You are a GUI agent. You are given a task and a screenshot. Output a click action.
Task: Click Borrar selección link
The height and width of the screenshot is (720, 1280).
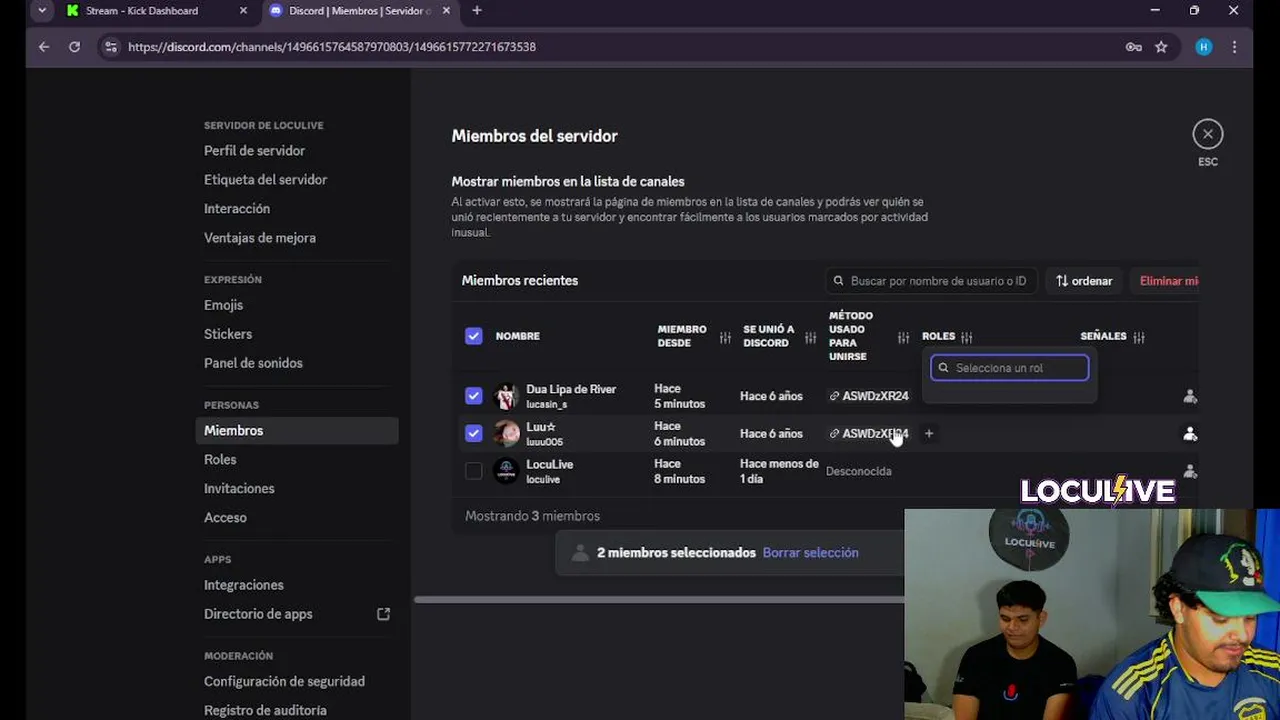pyautogui.click(x=811, y=553)
